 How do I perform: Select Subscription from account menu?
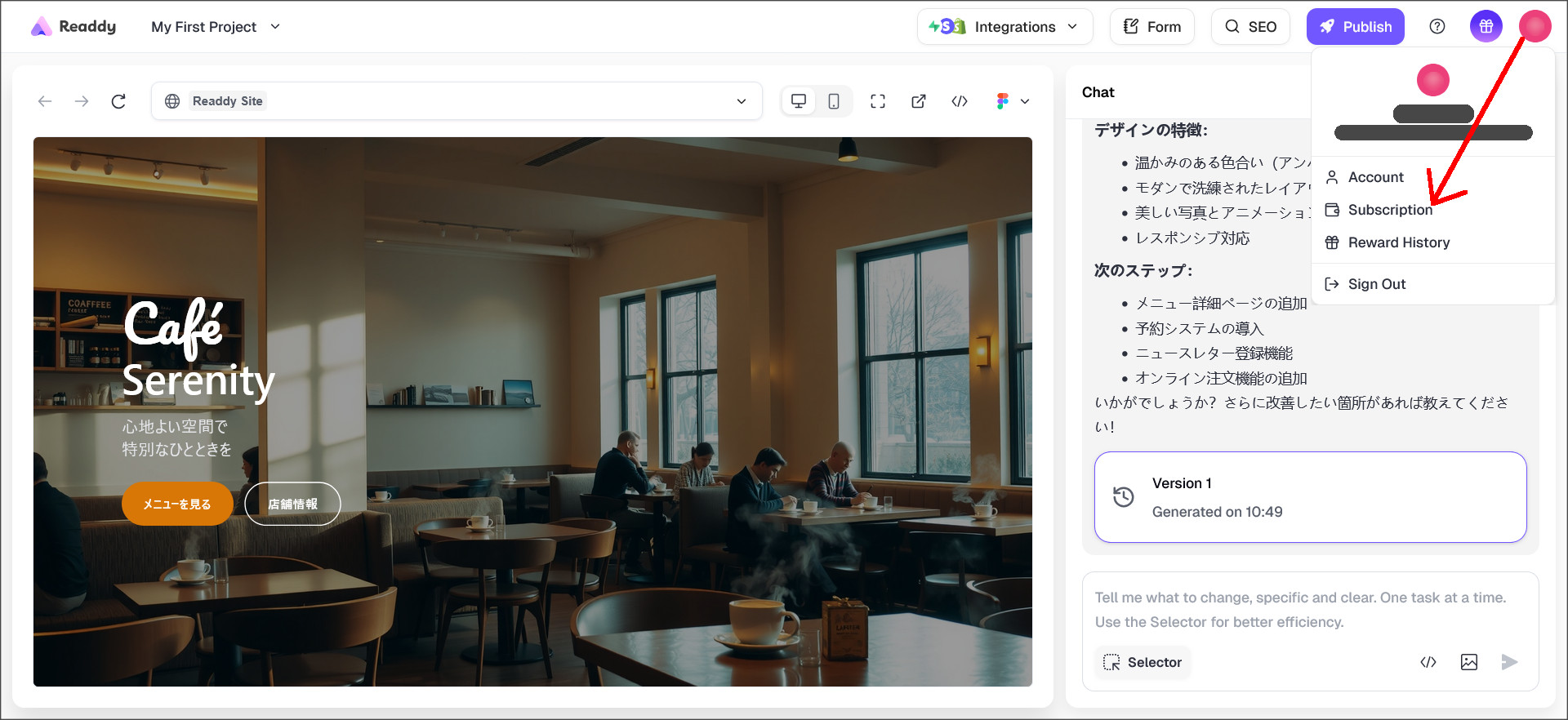[1389, 210]
